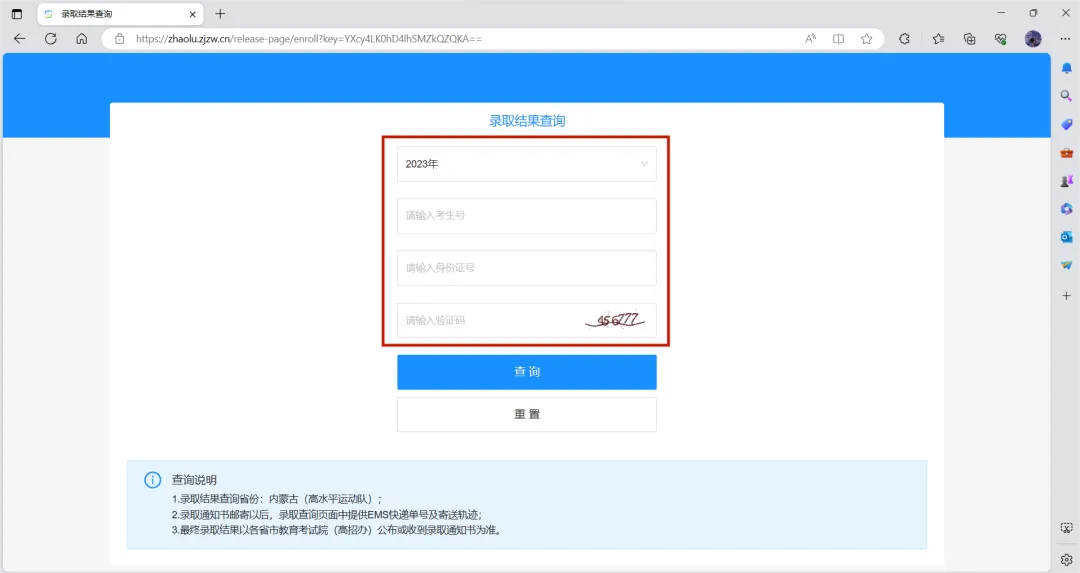The height and width of the screenshot is (573, 1080).
Task: Open browser settings and more menu
Action: pyautogui.click(x=1065, y=39)
